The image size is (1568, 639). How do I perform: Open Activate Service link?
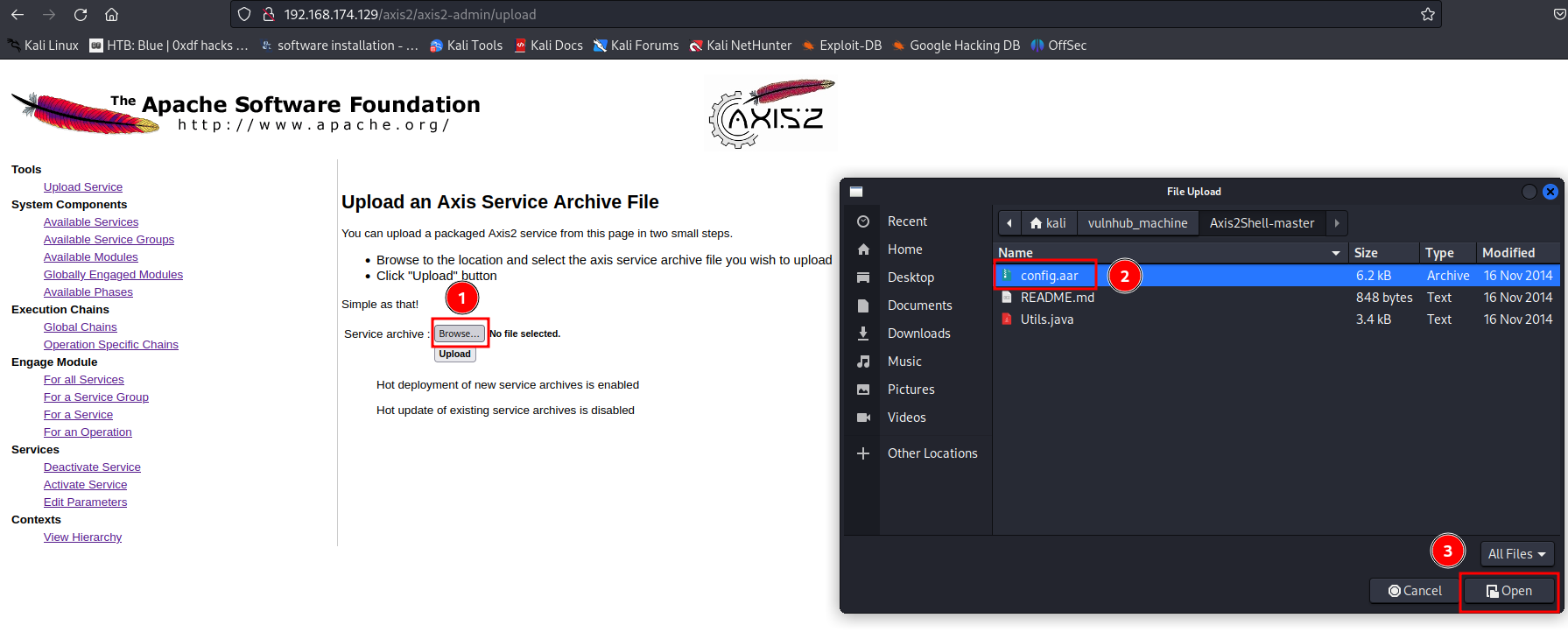(85, 485)
